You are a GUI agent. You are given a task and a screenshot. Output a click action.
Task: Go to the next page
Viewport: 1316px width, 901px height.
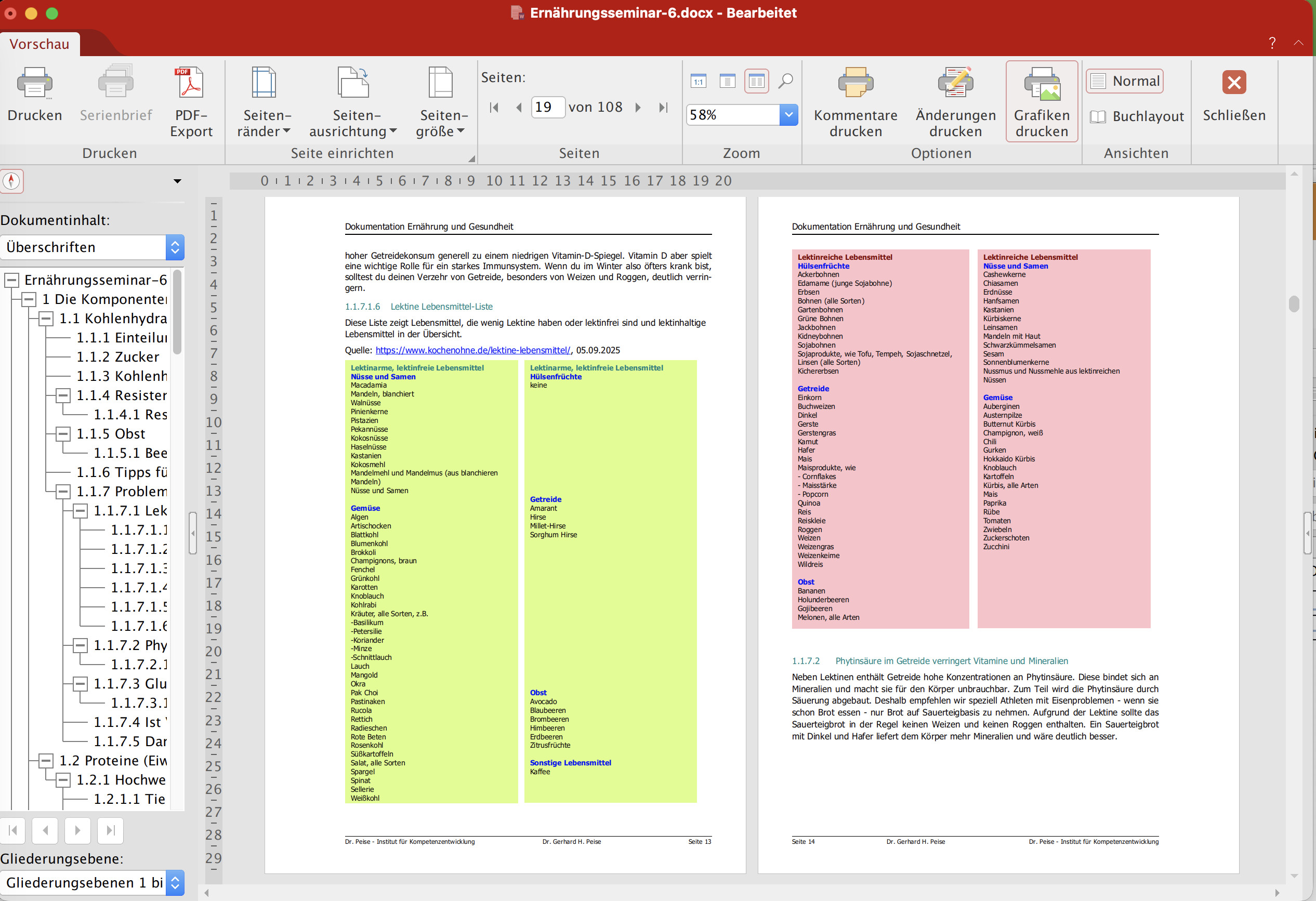(x=638, y=108)
